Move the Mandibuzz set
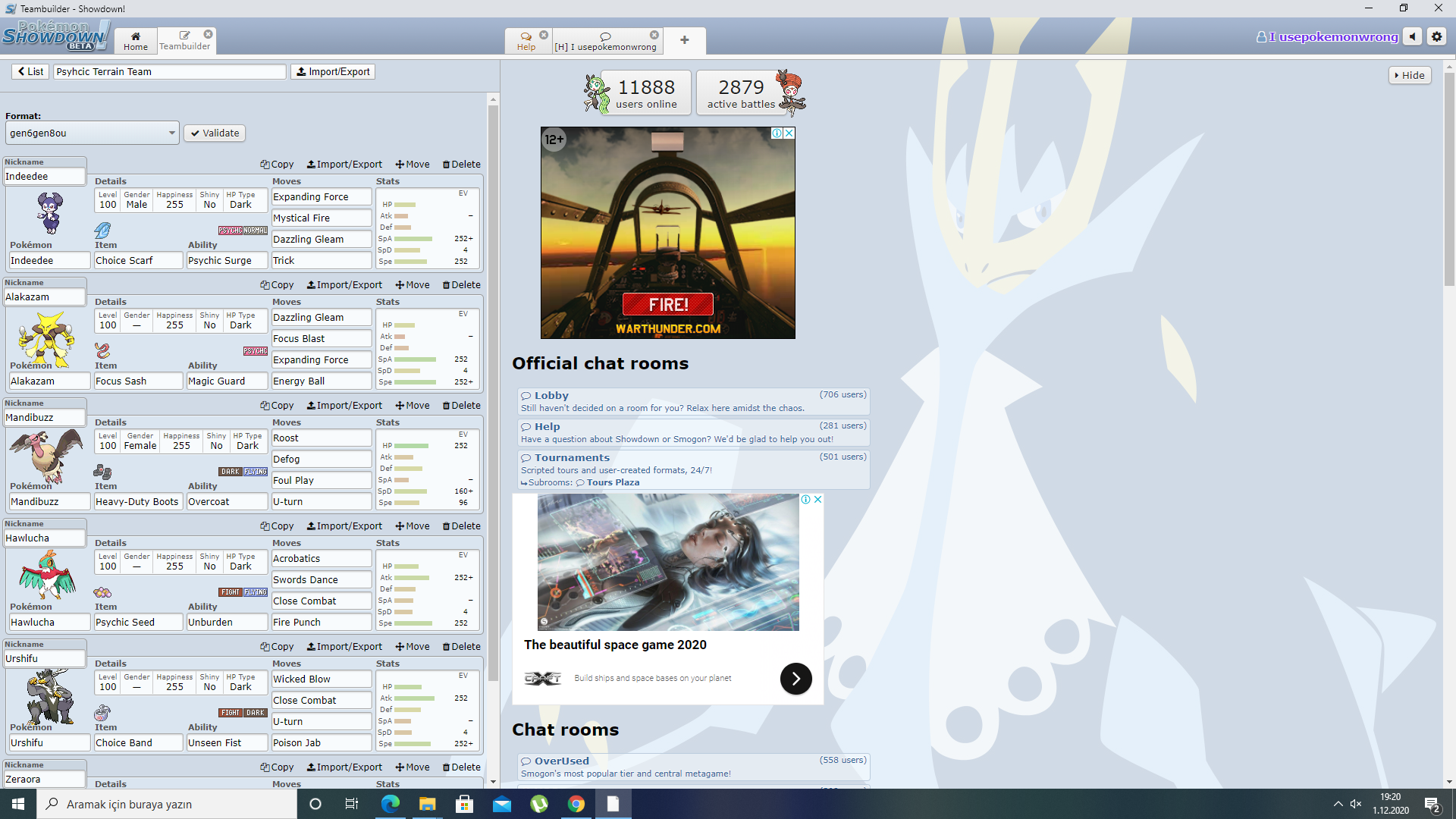 pyautogui.click(x=413, y=405)
